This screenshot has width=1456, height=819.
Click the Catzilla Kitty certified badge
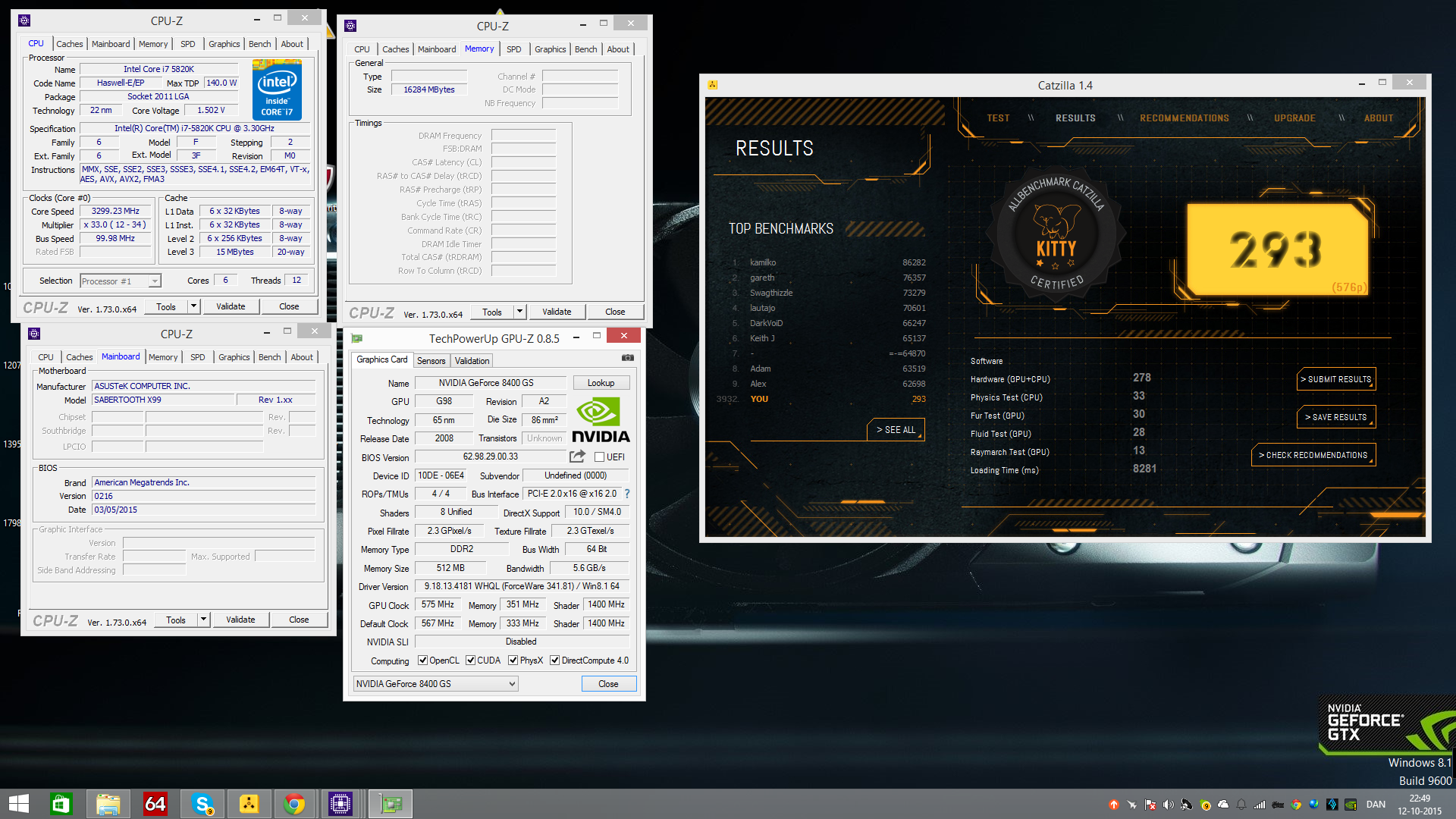click(x=1056, y=236)
